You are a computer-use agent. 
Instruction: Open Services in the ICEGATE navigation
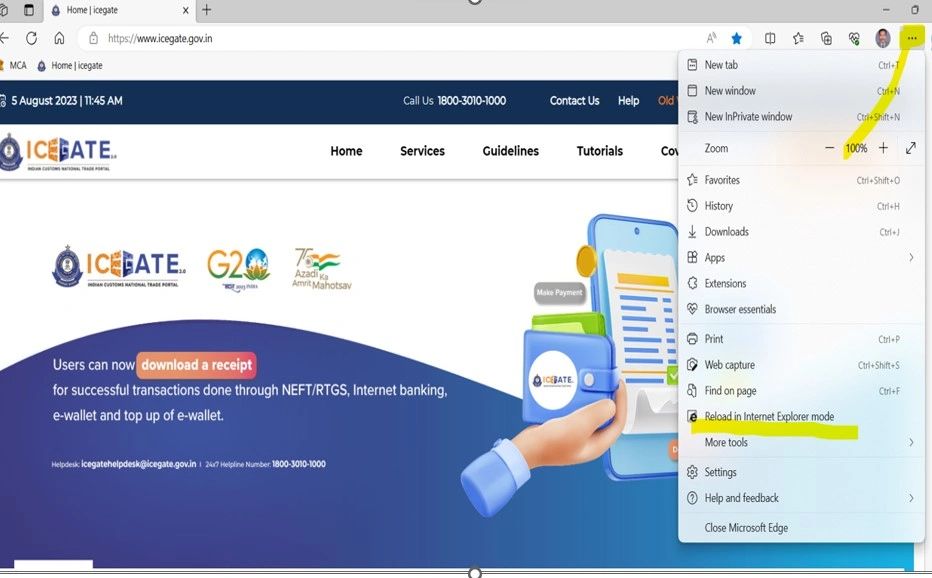pos(422,151)
